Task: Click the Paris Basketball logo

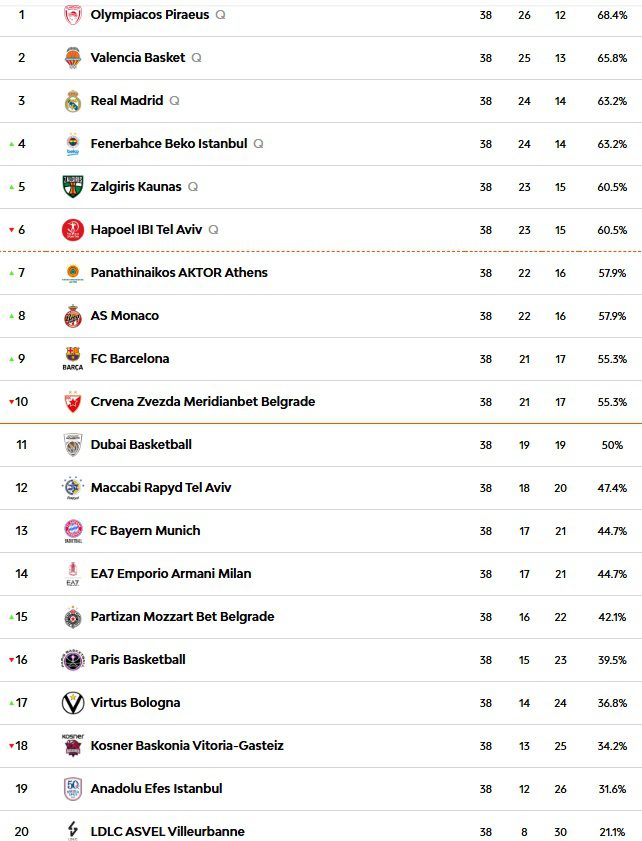Action: coord(73,659)
